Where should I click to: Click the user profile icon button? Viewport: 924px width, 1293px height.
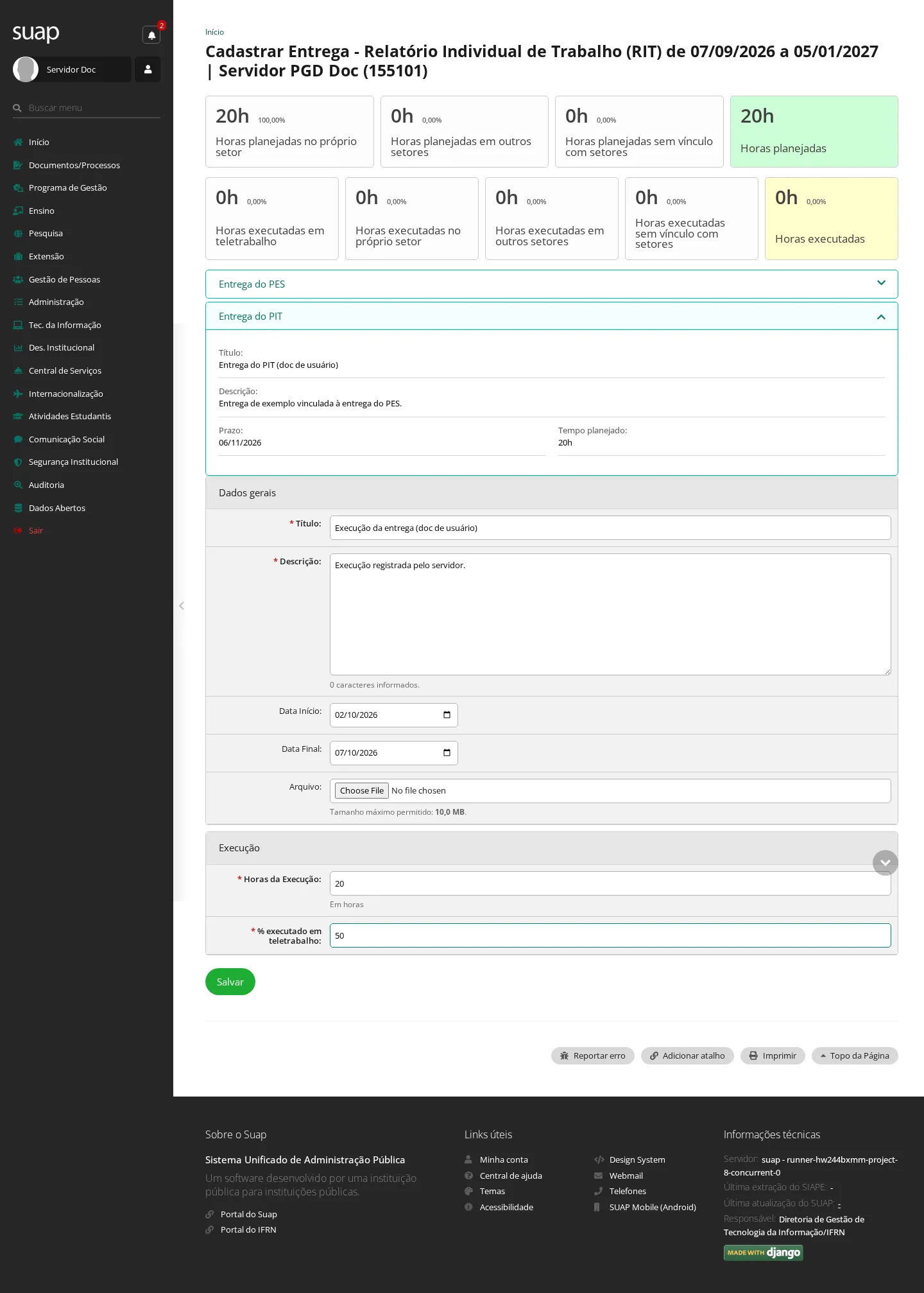[148, 69]
